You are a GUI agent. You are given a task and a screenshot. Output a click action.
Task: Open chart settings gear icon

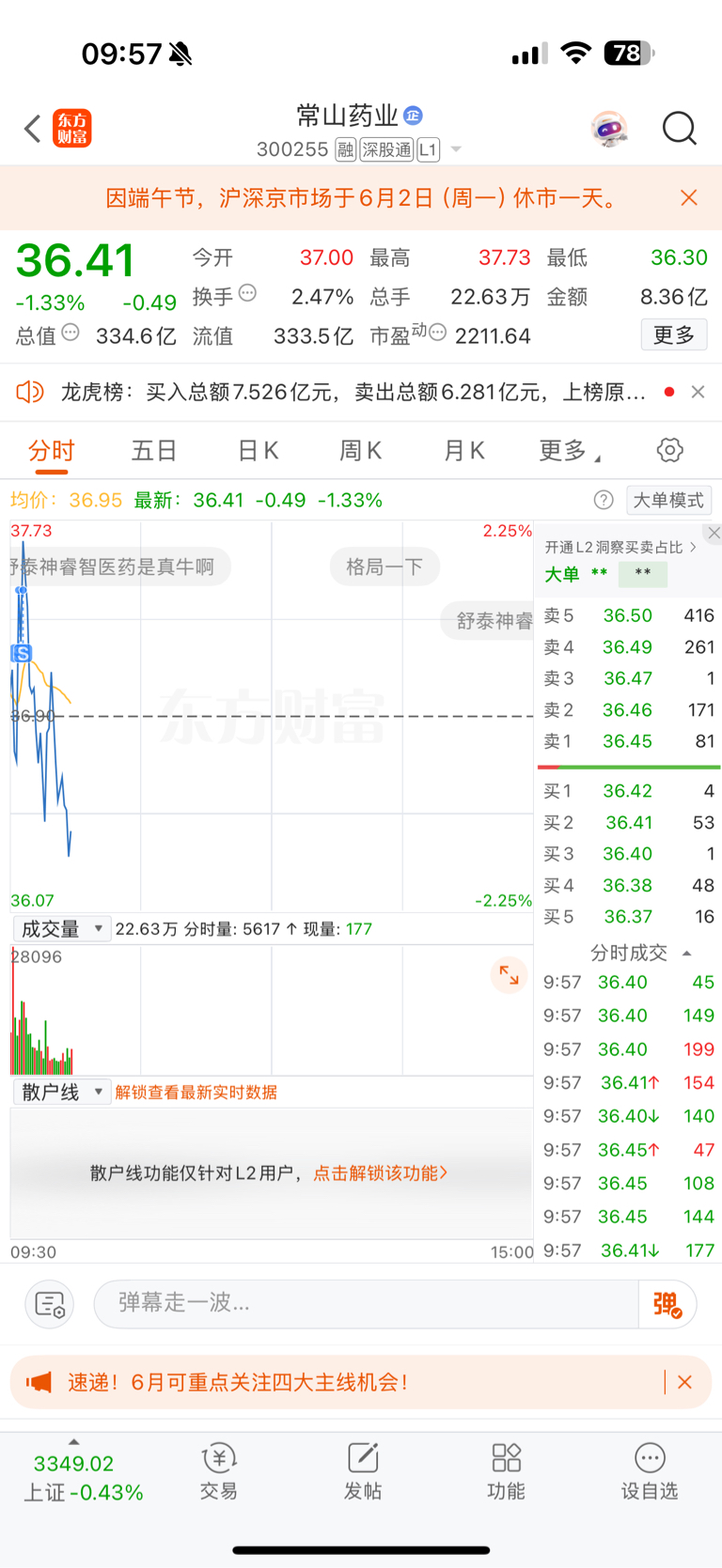(669, 450)
